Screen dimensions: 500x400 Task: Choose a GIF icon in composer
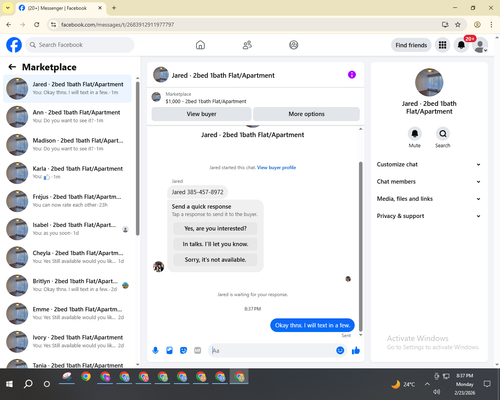pos(198,350)
